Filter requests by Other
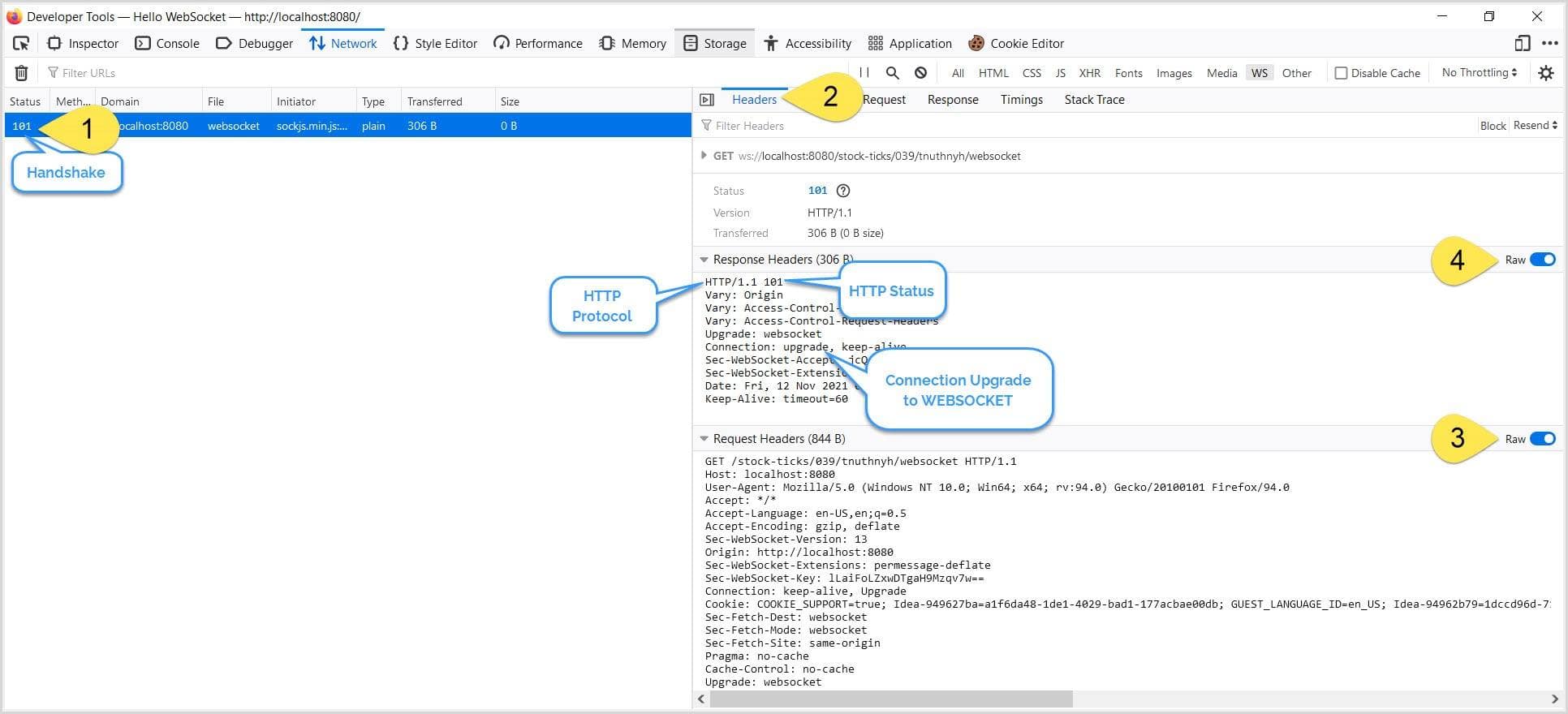Image resolution: width=1568 pixels, height=714 pixels. [1296, 73]
